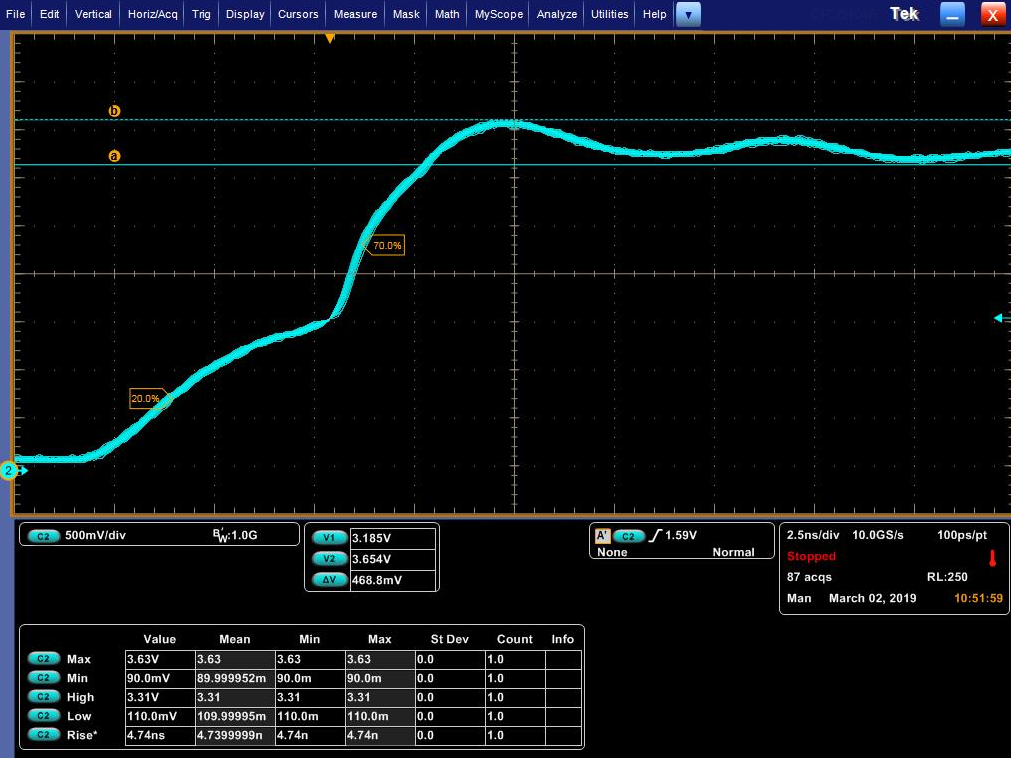Image resolution: width=1011 pixels, height=758 pixels.
Task: Click the 100ps/pt resolution readout
Action: [962, 535]
